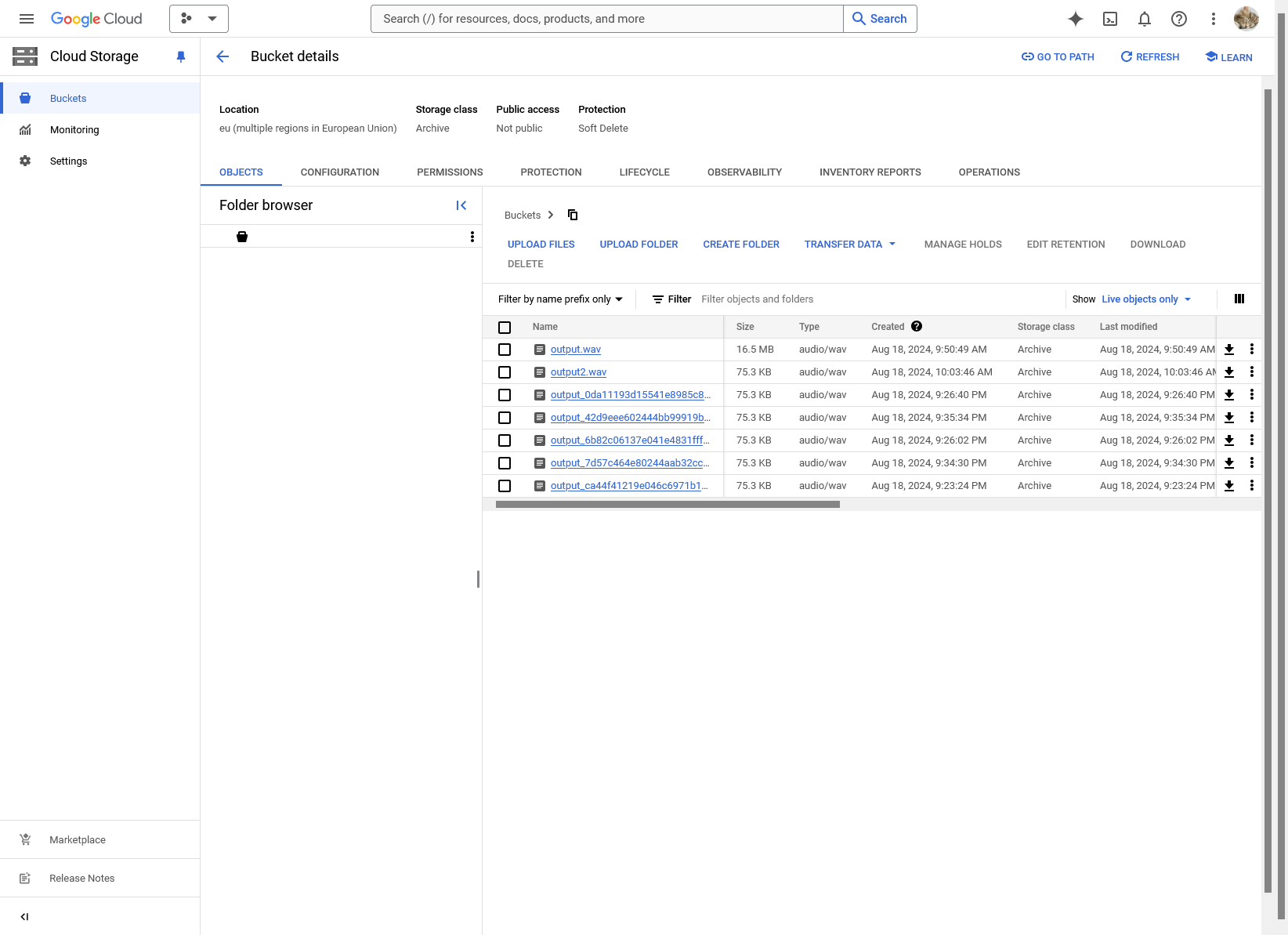This screenshot has height=935, width=1288.
Task: Tick checkbox for output_42d9eee6 file
Action: click(505, 418)
